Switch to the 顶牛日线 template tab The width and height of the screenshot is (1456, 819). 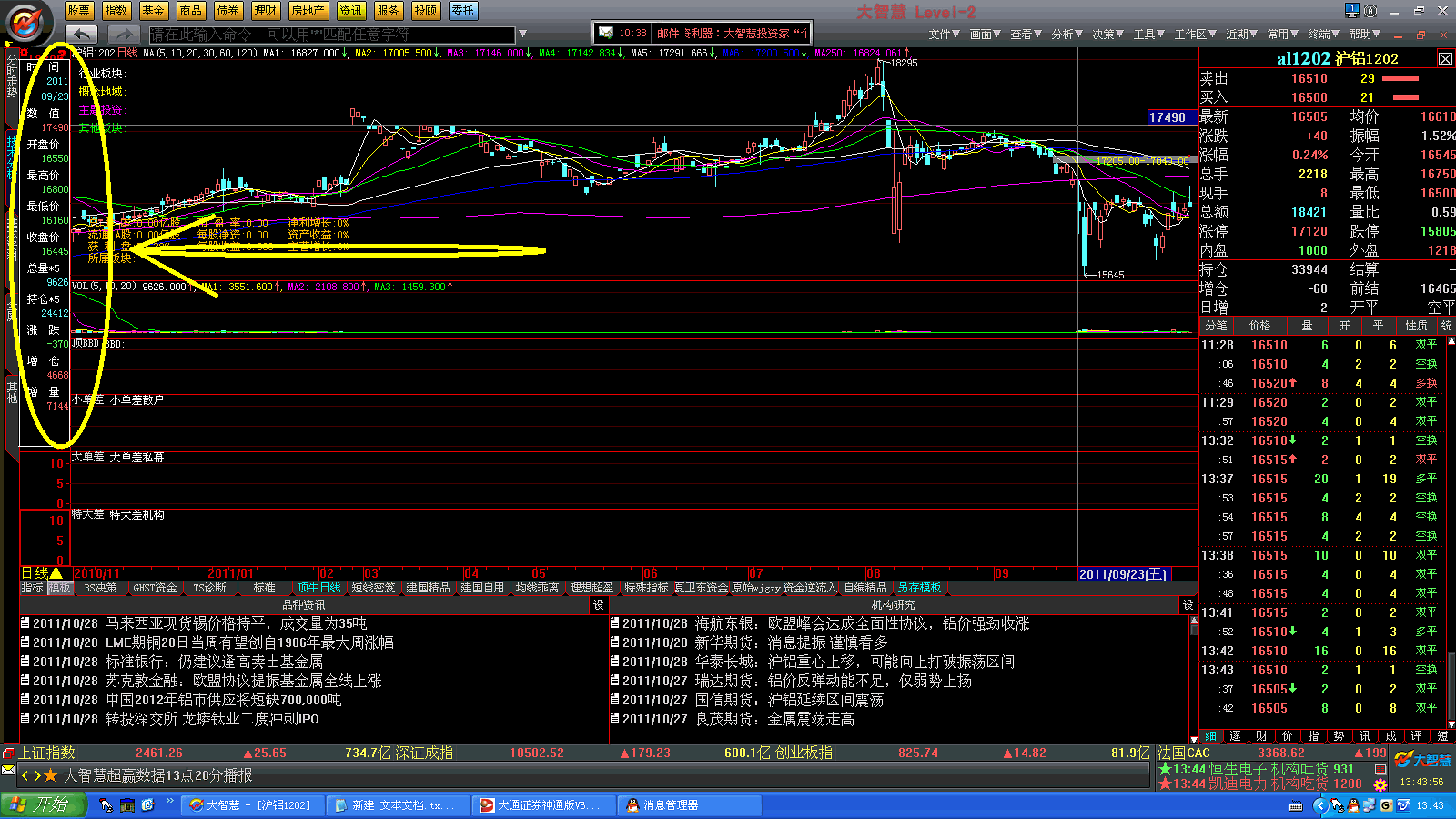pos(318,588)
